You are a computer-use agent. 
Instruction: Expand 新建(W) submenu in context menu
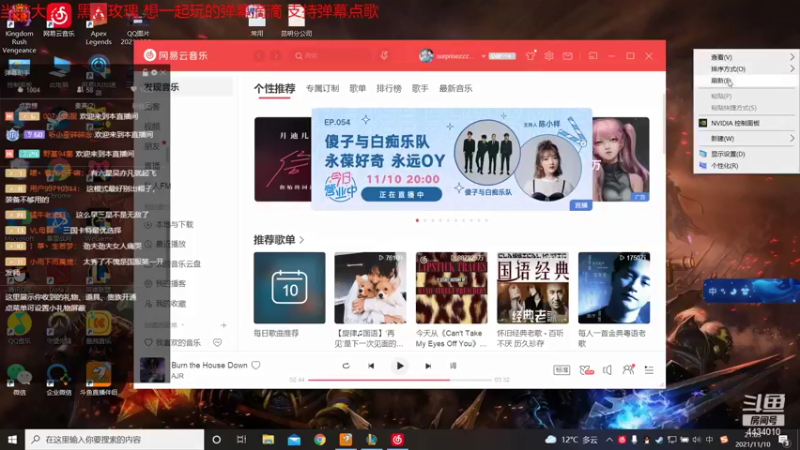[746, 138]
